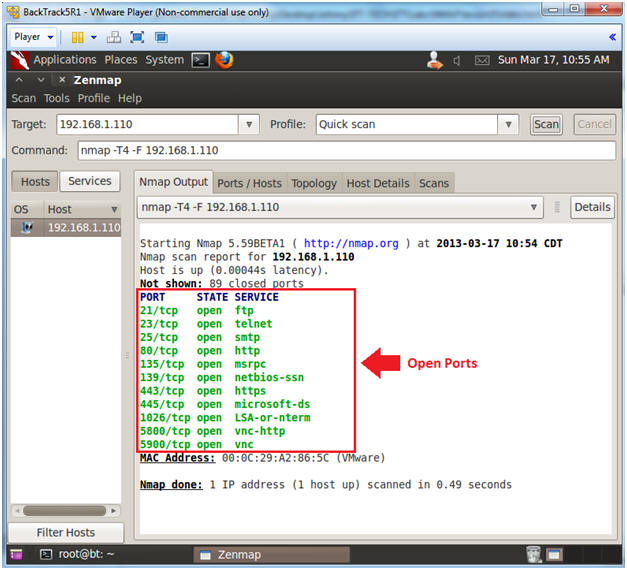Switch to Topology tab
The height and width of the screenshot is (570, 627).
pyautogui.click(x=314, y=184)
